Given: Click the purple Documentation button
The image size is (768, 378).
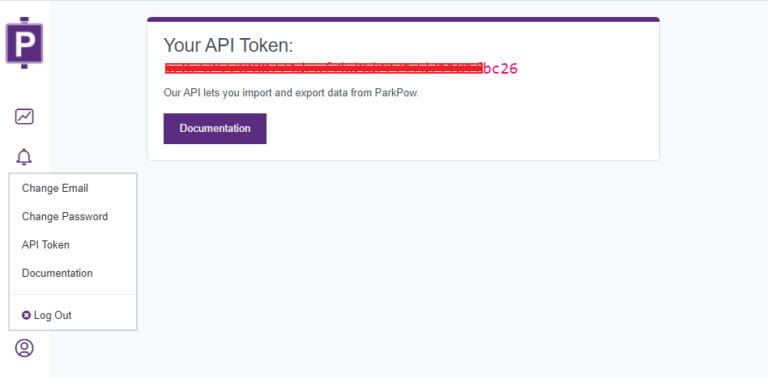Looking at the screenshot, I should tap(215, 129).
